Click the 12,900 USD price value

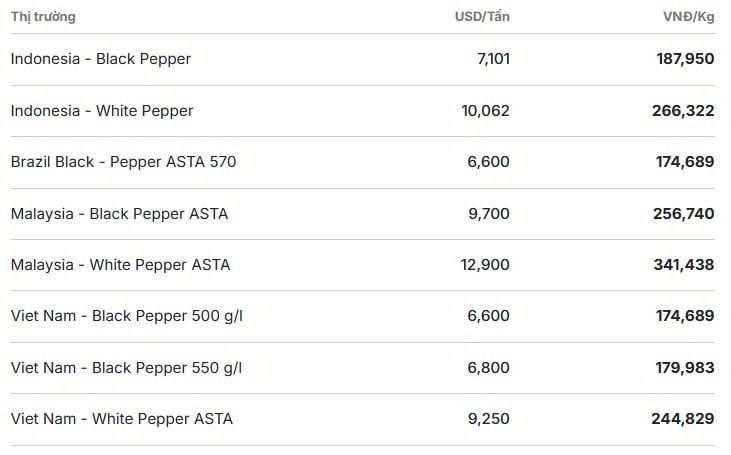(485, 265)
